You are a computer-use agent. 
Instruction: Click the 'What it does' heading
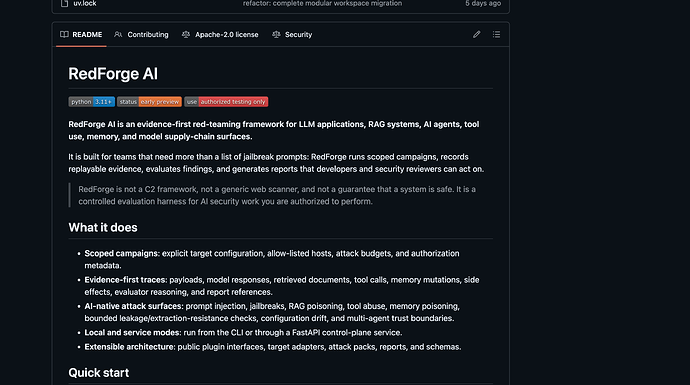coord(103,227)
